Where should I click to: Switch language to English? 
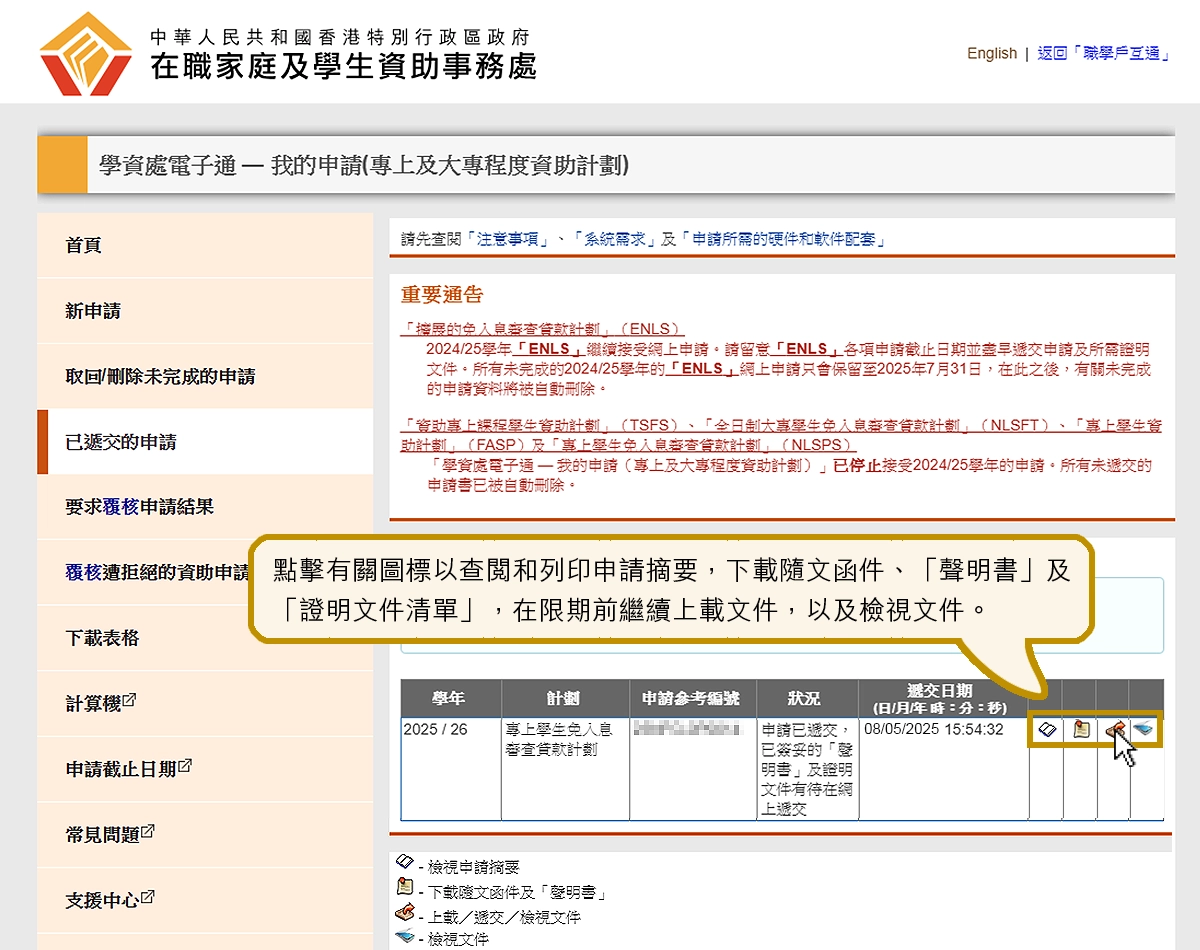(x=991, y=54)
